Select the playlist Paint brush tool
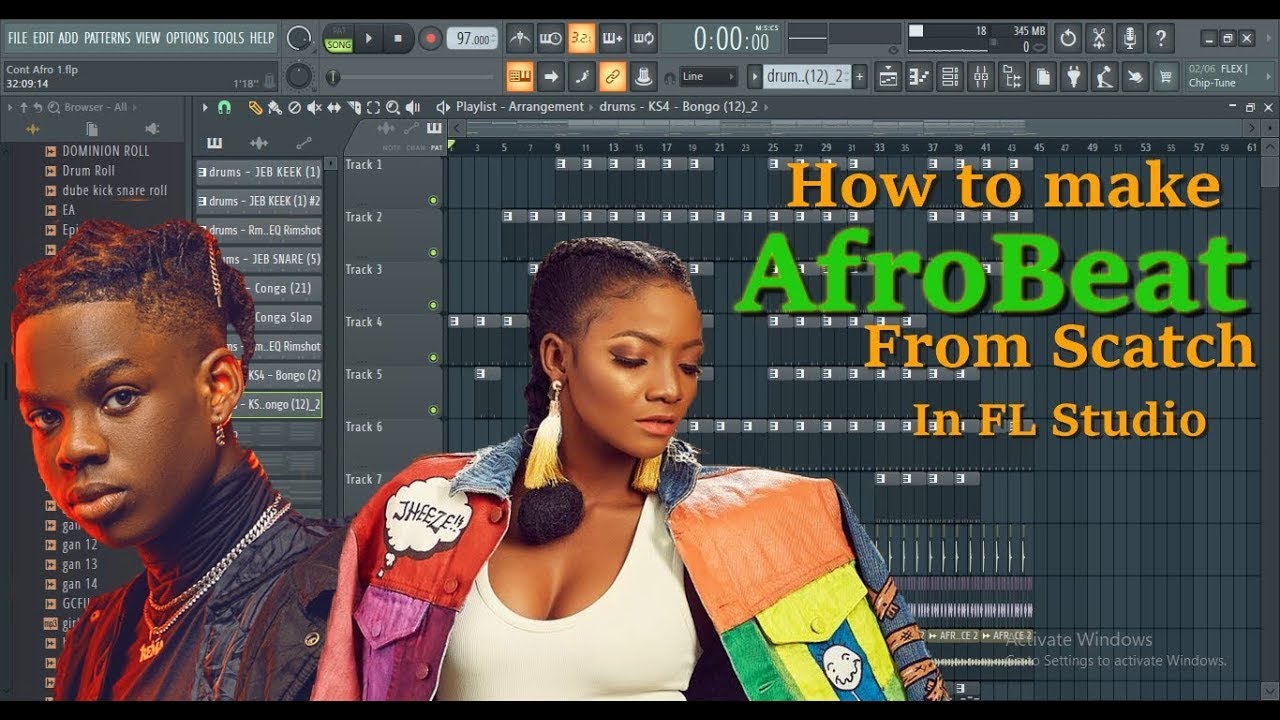Screen dimensions: 1280x720 tap(274, 107)
